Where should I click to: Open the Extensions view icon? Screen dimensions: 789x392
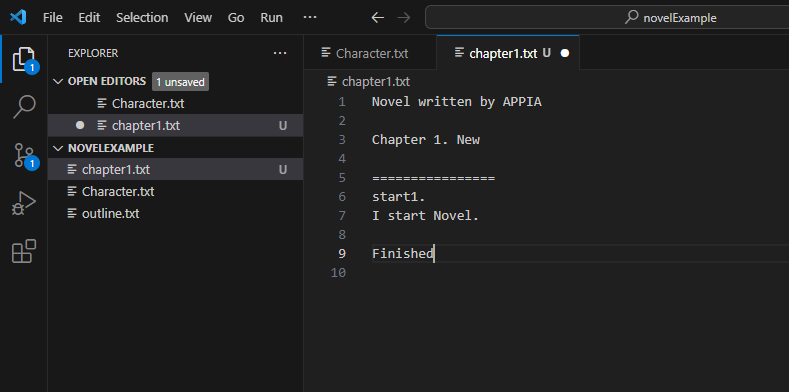click(x=24, y=251)
